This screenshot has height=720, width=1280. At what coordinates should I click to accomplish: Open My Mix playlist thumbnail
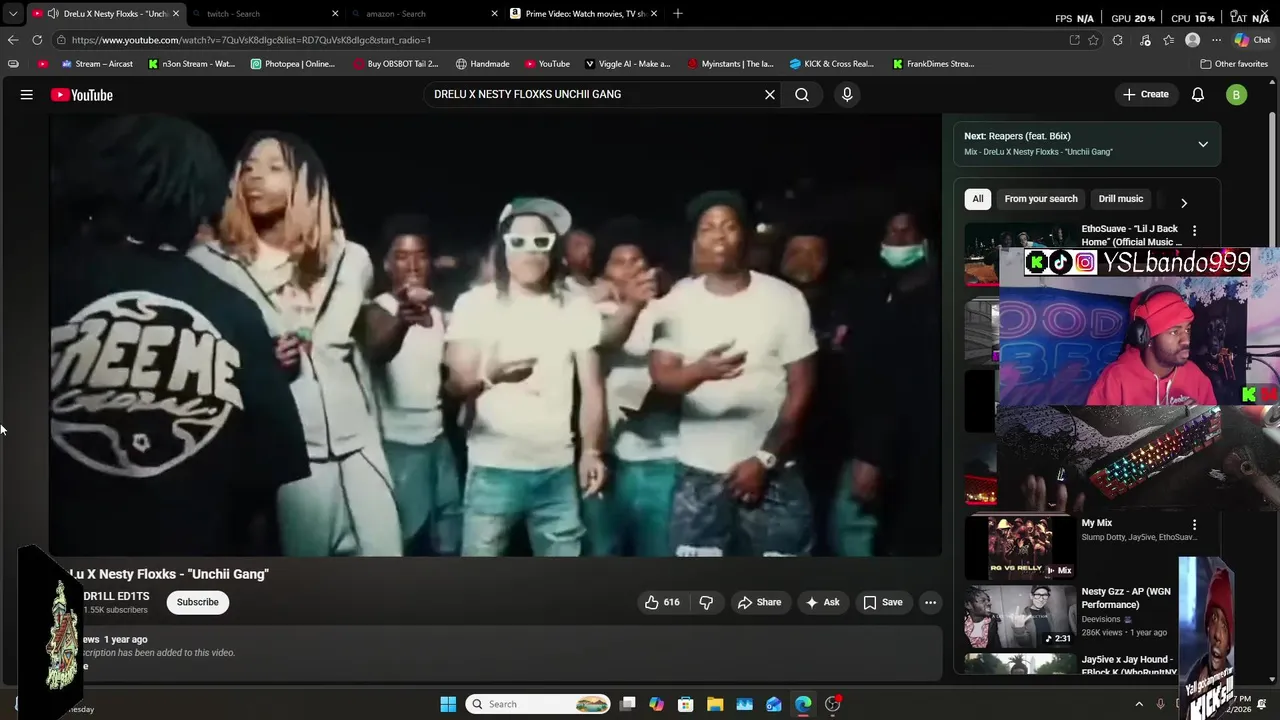pyautogui.click(x=1020, y=547)
